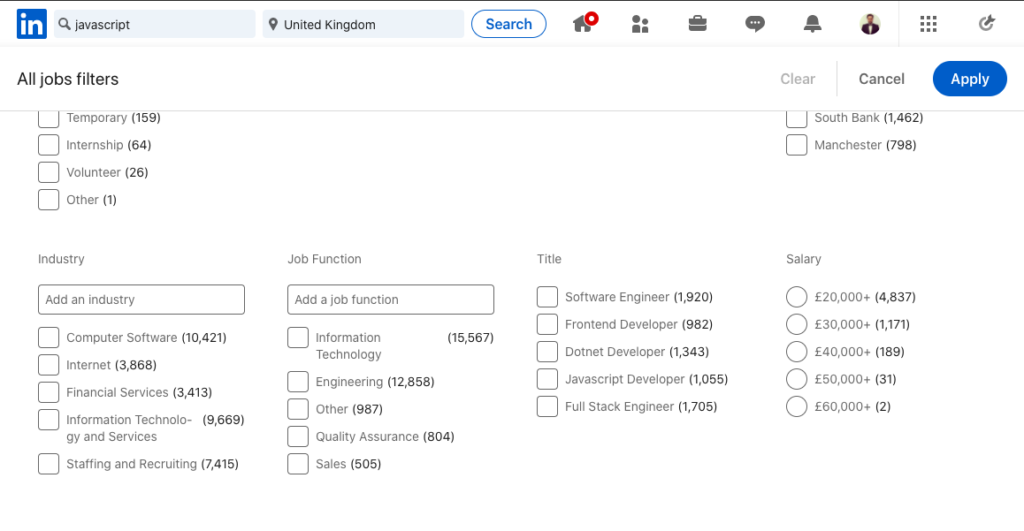The width and height of the screenshot is (1024, 531).
Task: Open the Jobs briefcase icon
Action: click(698, 24)
